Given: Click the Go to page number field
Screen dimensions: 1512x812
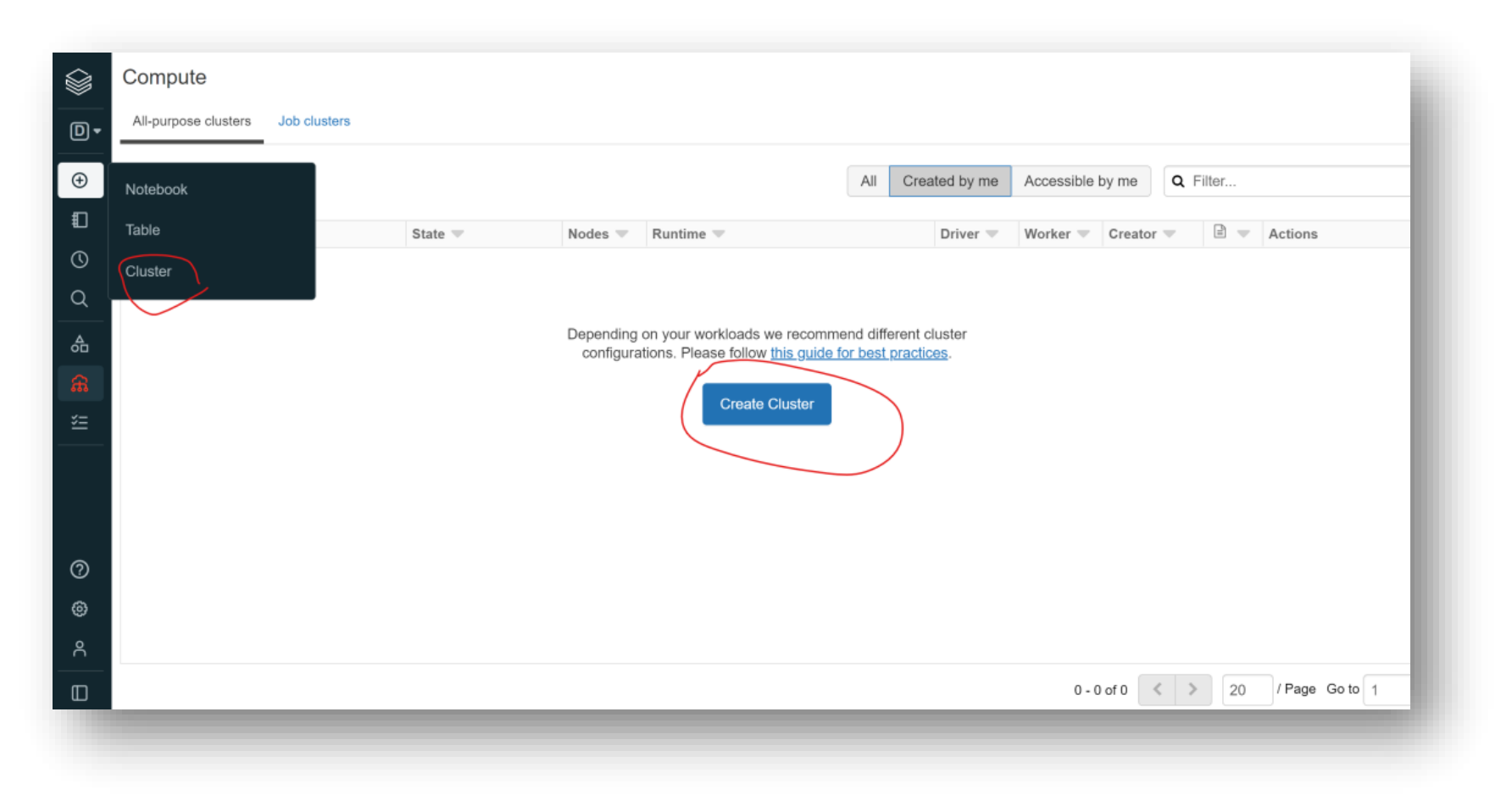Looking at the screenshot, I should pyautogui.click(x=1387, y=690).
